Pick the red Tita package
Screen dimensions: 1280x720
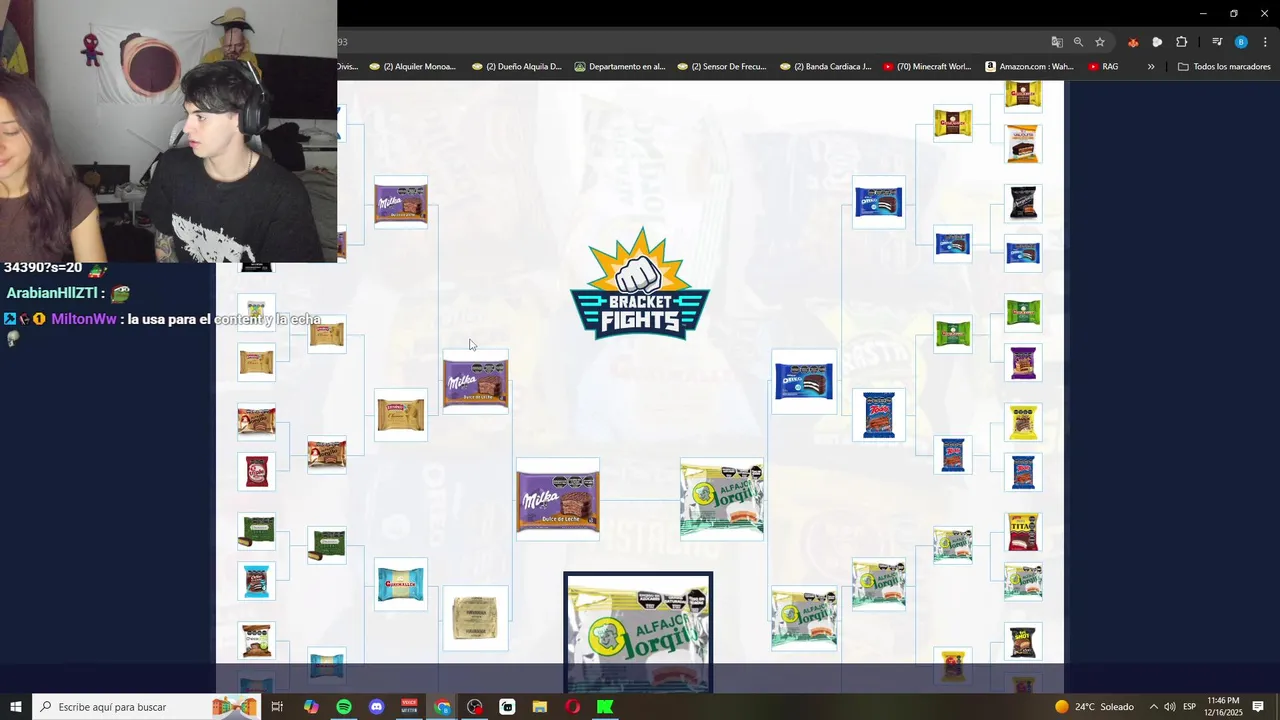click(x=1023, y=532)
